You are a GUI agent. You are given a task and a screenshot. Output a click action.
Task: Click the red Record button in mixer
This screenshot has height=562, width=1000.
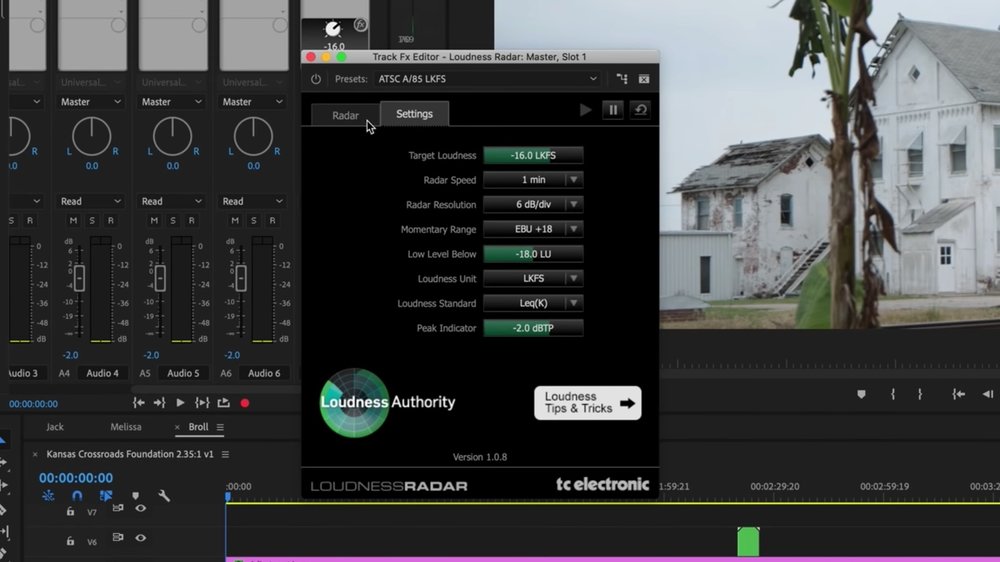pos(245,403)
